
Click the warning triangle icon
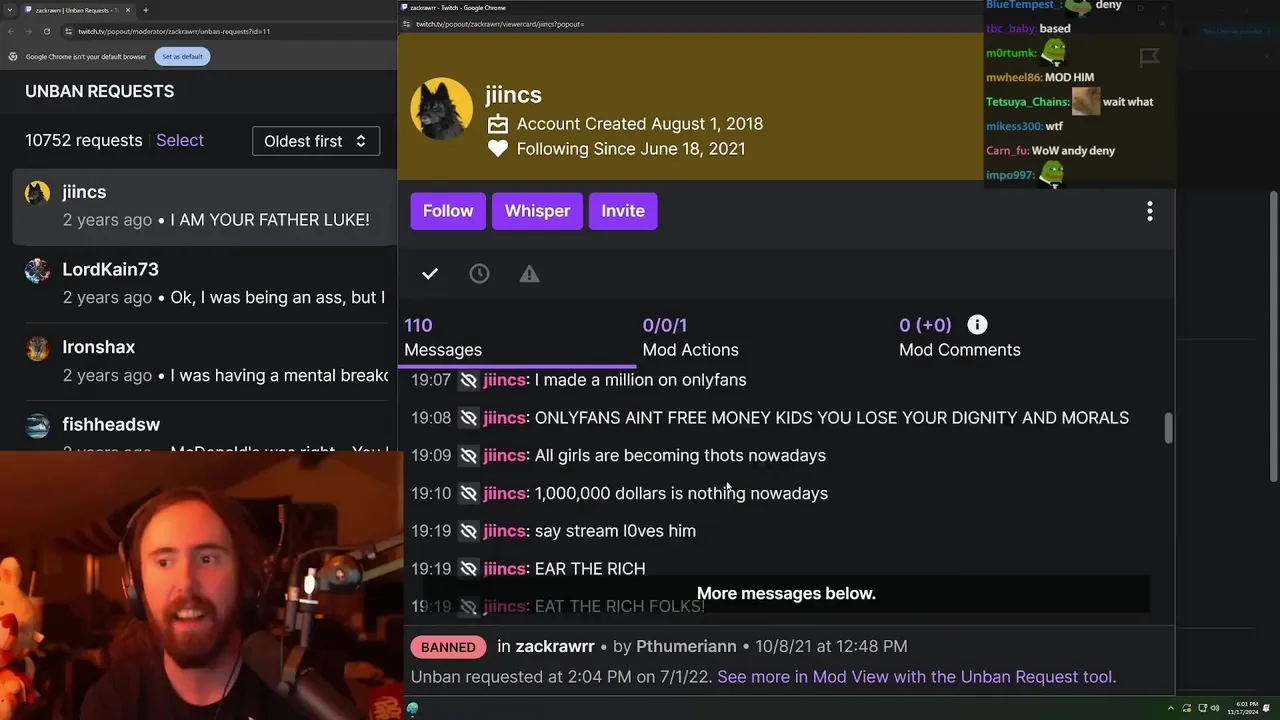coord(529,274)
